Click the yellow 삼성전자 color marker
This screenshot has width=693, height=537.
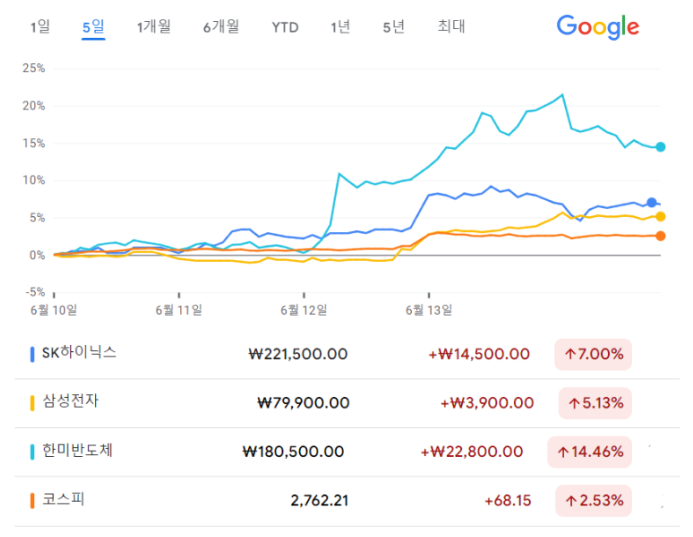tap(32, 403)
